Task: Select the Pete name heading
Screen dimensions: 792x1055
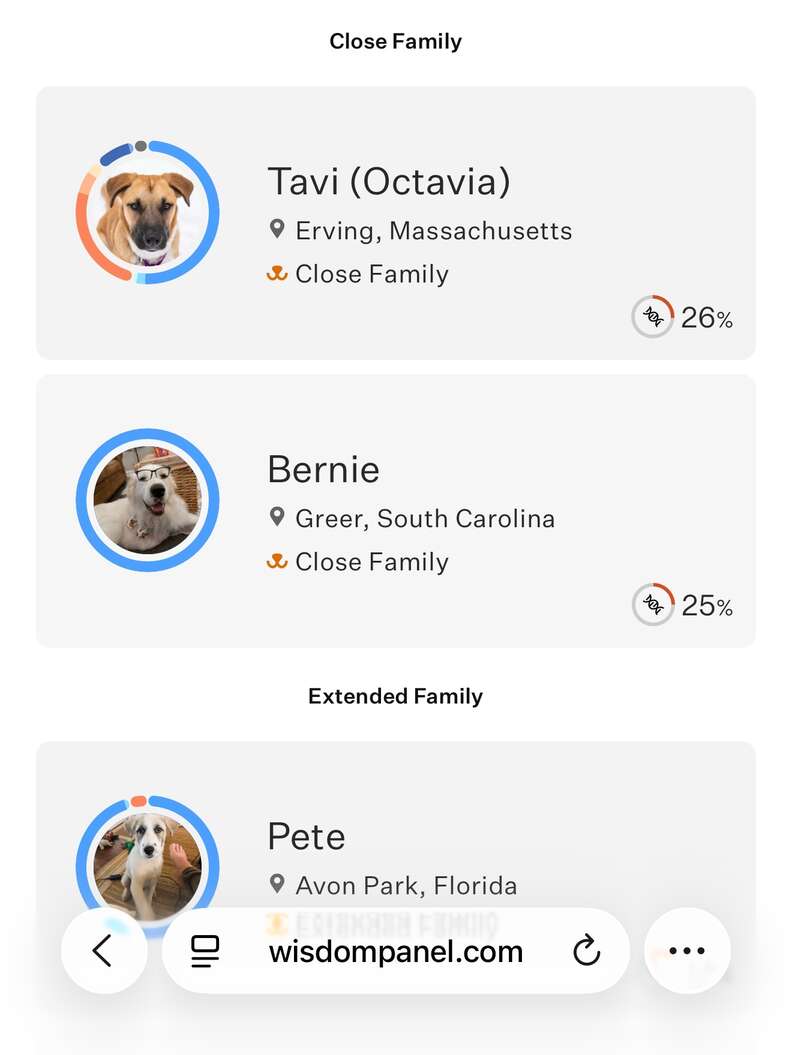Action: pyautogui.click(x=306, y=837)
